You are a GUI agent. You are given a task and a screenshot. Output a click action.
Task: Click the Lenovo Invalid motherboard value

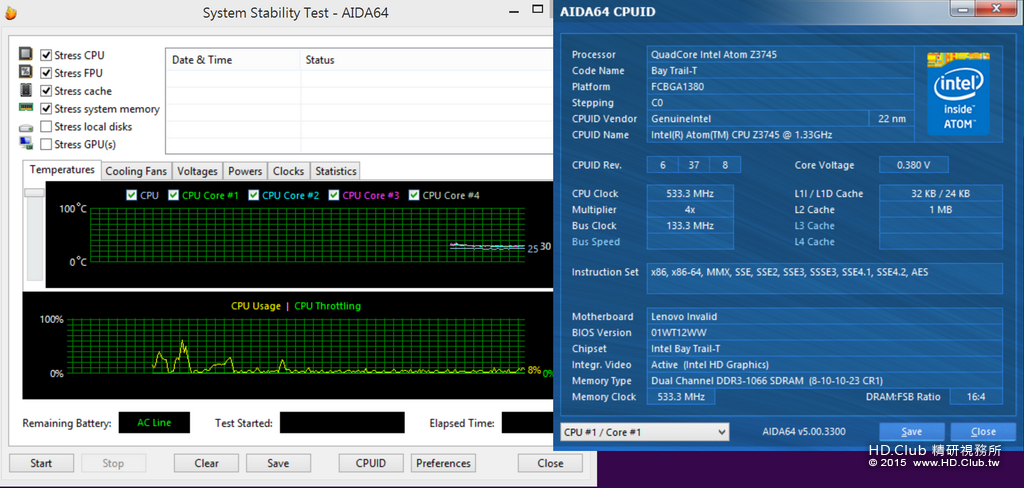824,316
